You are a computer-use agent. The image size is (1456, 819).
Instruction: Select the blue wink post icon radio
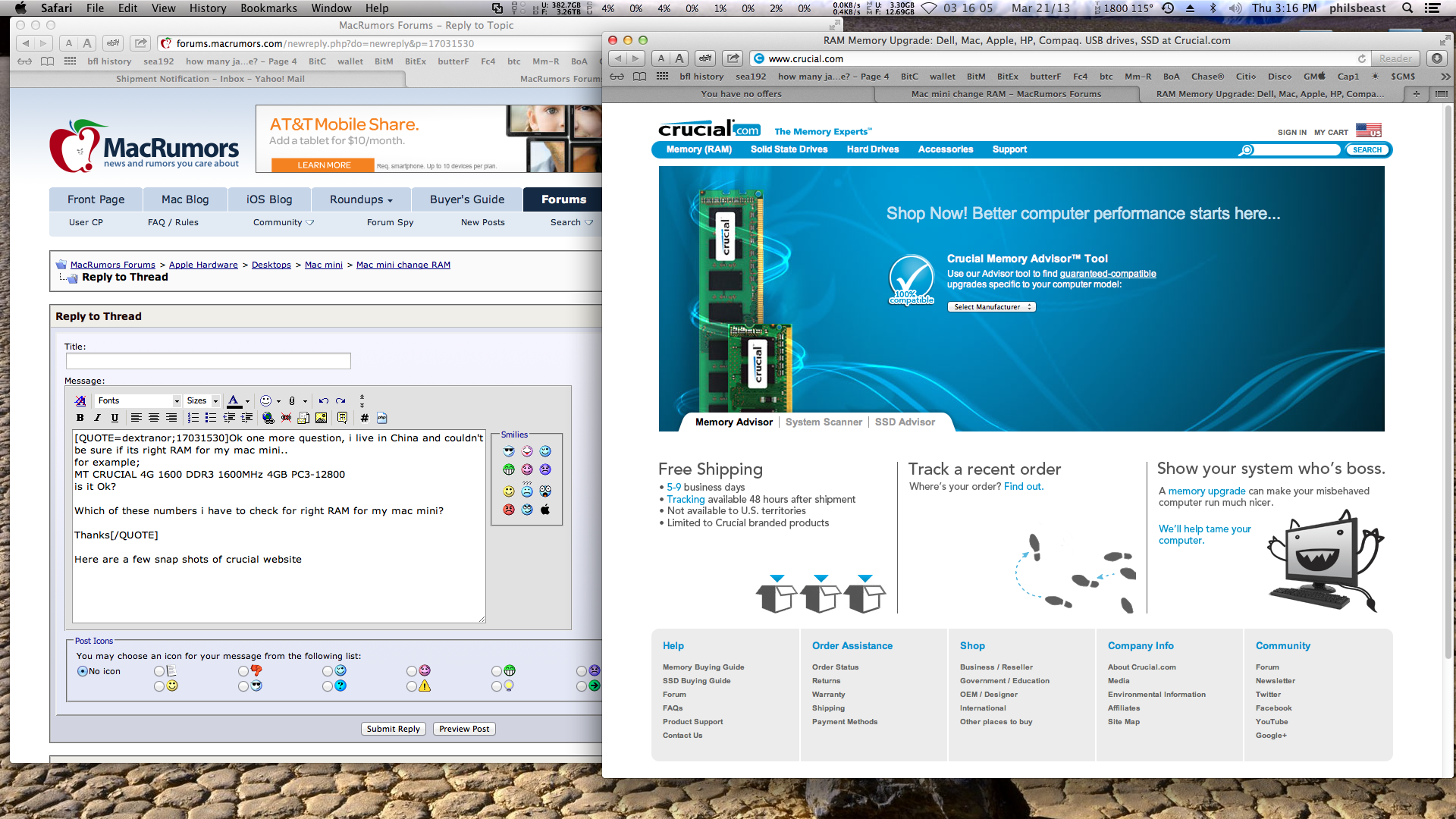pyautogui.click(x=328, y=671)
